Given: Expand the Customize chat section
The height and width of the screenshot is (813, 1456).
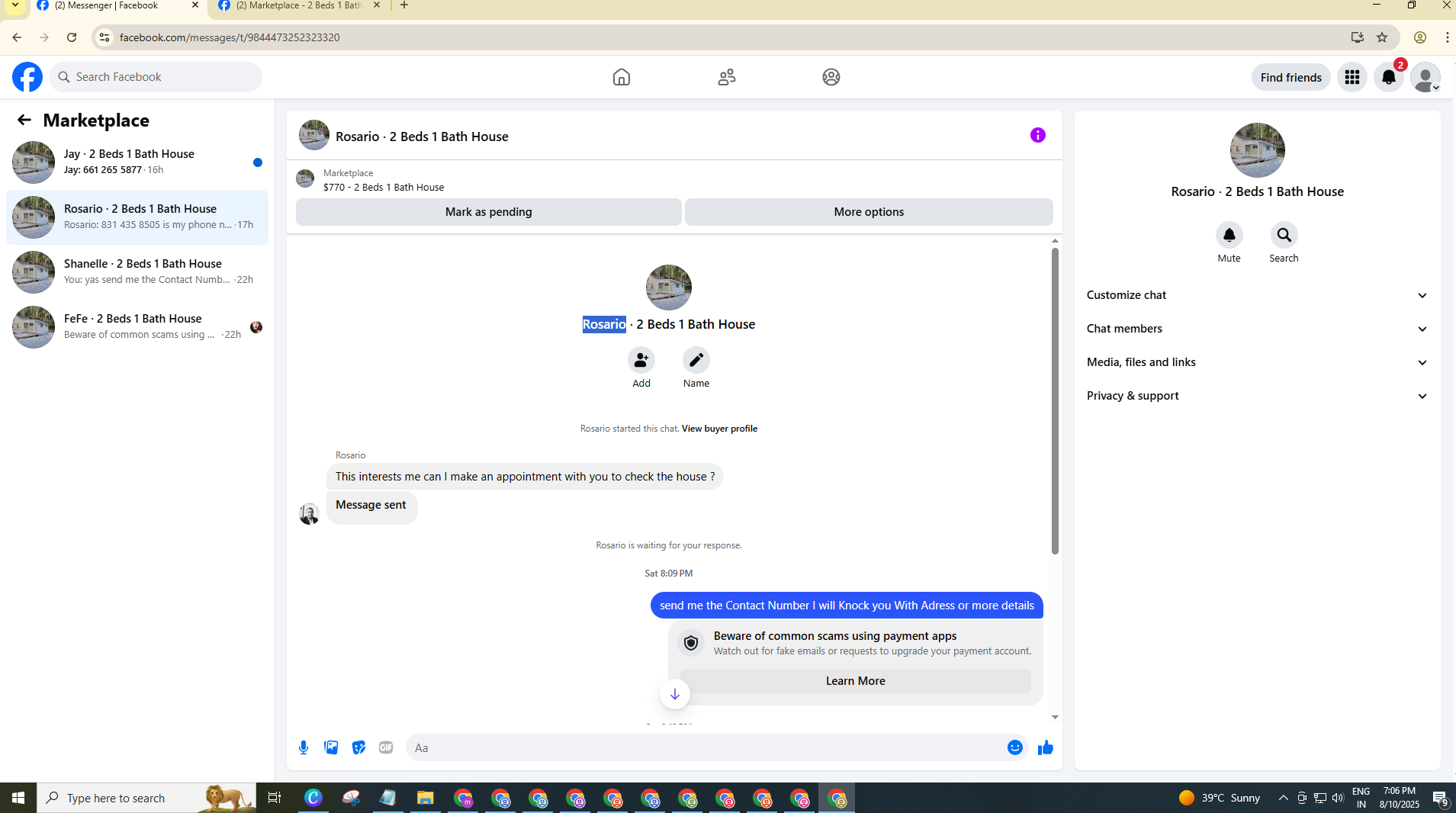Looking at the screenshot, I should tap(1258, 295).
